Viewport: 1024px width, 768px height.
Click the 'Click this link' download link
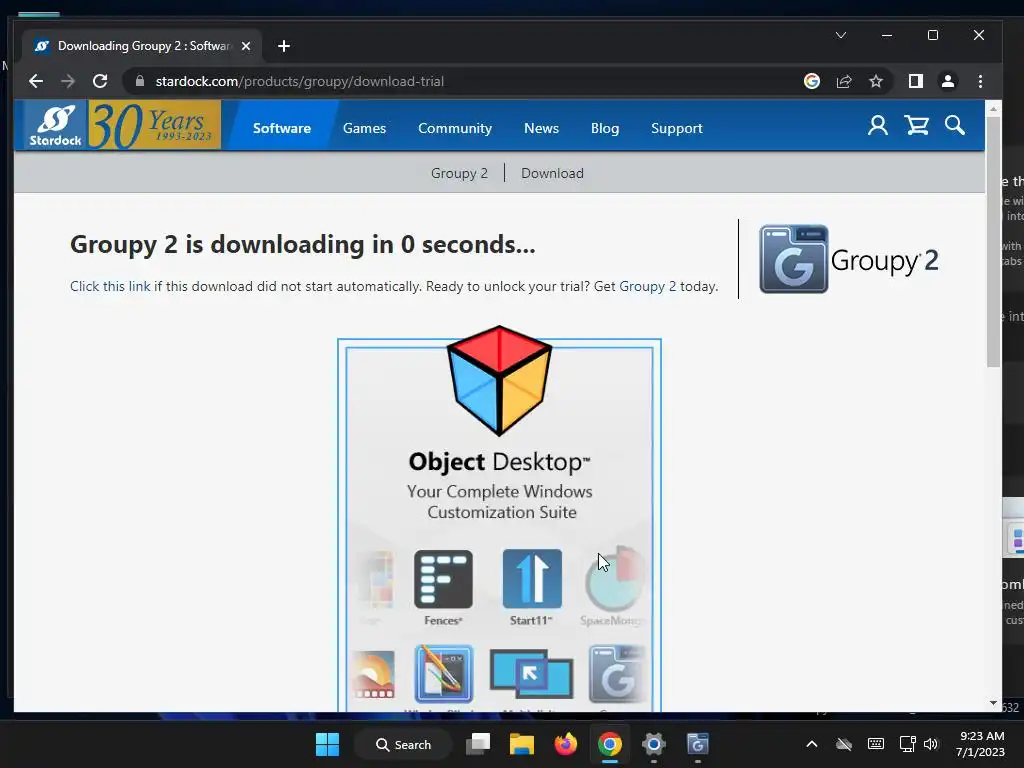pyautogui.click(x=110, y=286)
